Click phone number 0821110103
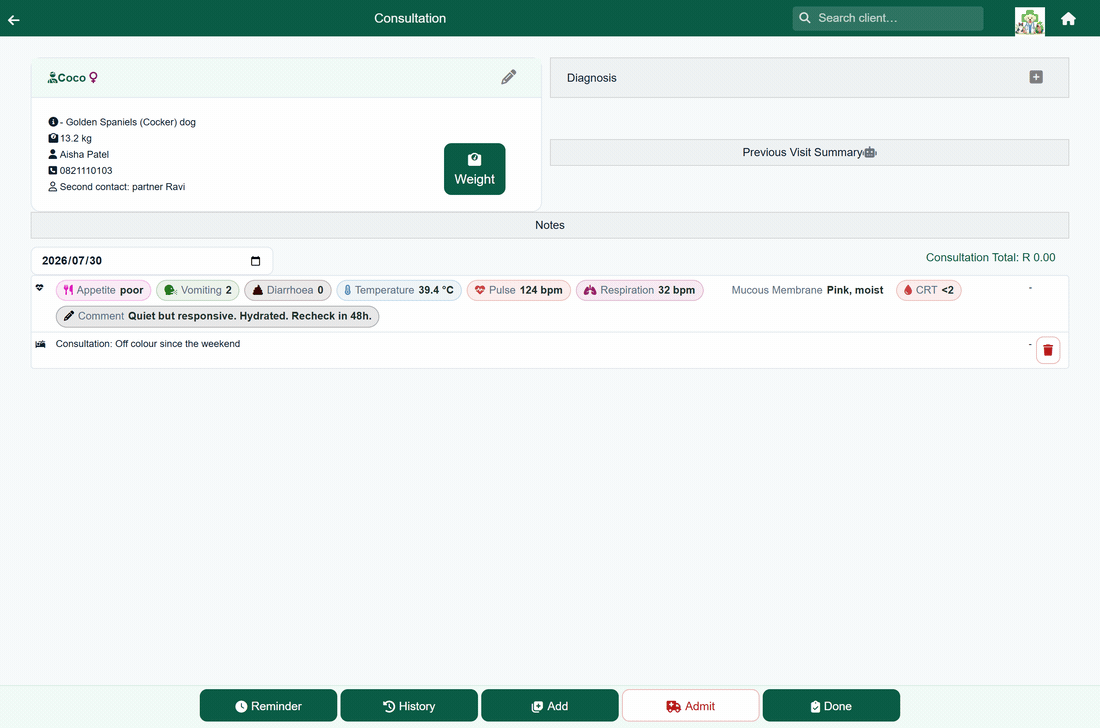The image size is (1100, 728). pos(86,170)
